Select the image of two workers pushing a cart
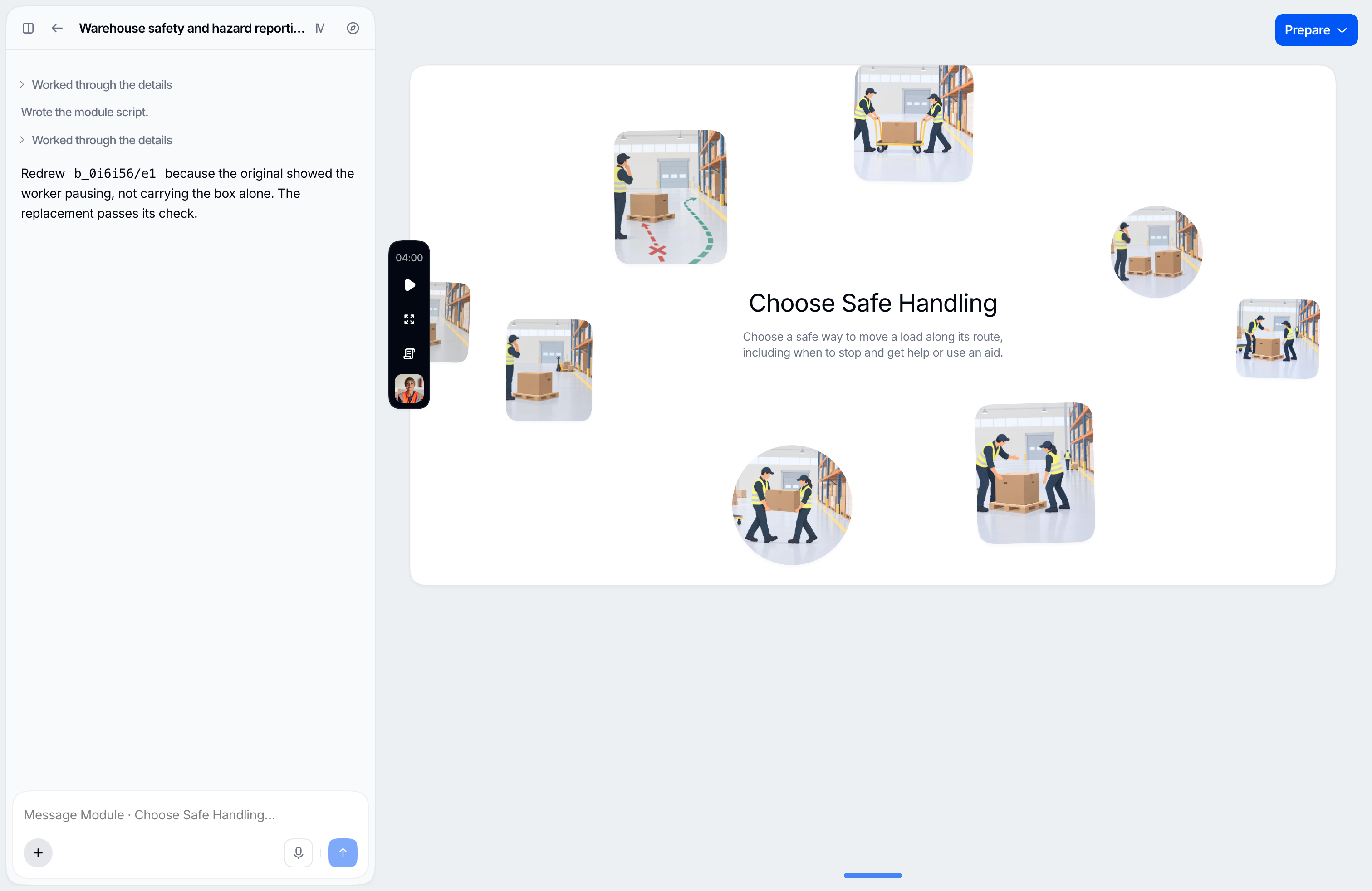 (913, 123)
